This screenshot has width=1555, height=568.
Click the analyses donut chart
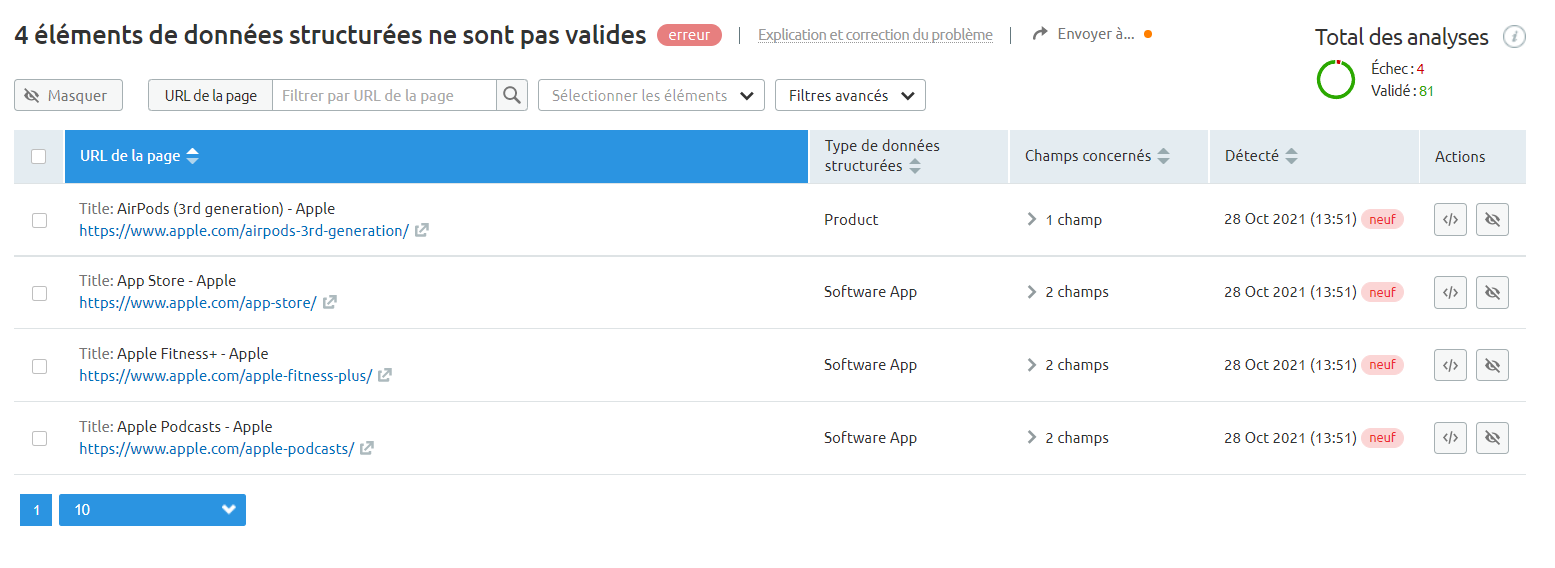click(x=1336, y=79)
